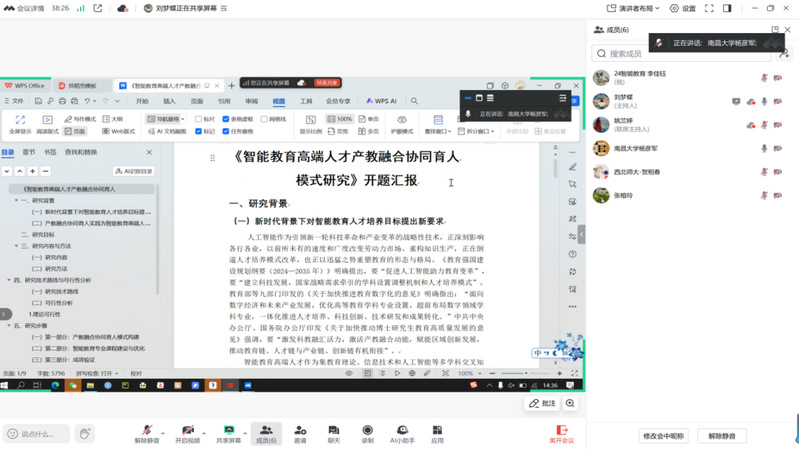The height and width of the screenshot is (453, 799).
Task: Click the 批注 annotate button
Action: pos(542,404)
